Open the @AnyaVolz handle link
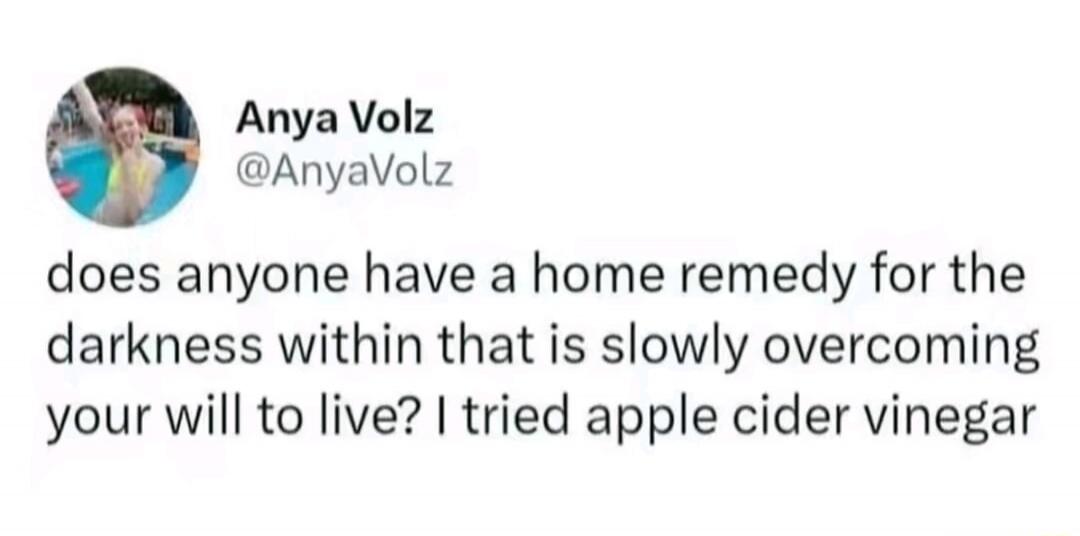Viewport: 1080px width, 536px height. (x=344, y=172)
